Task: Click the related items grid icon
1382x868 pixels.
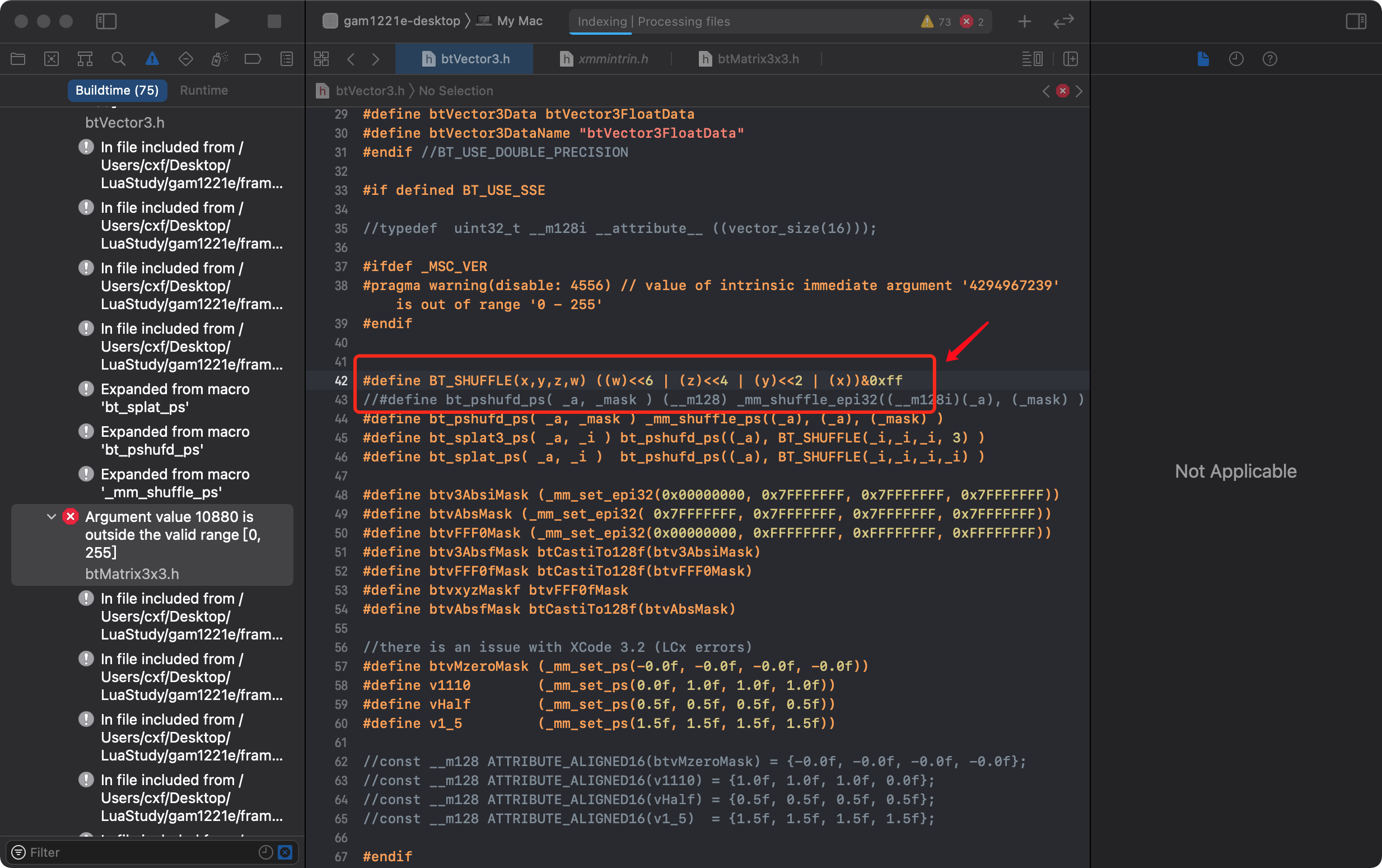Action: tap(321, 59)
